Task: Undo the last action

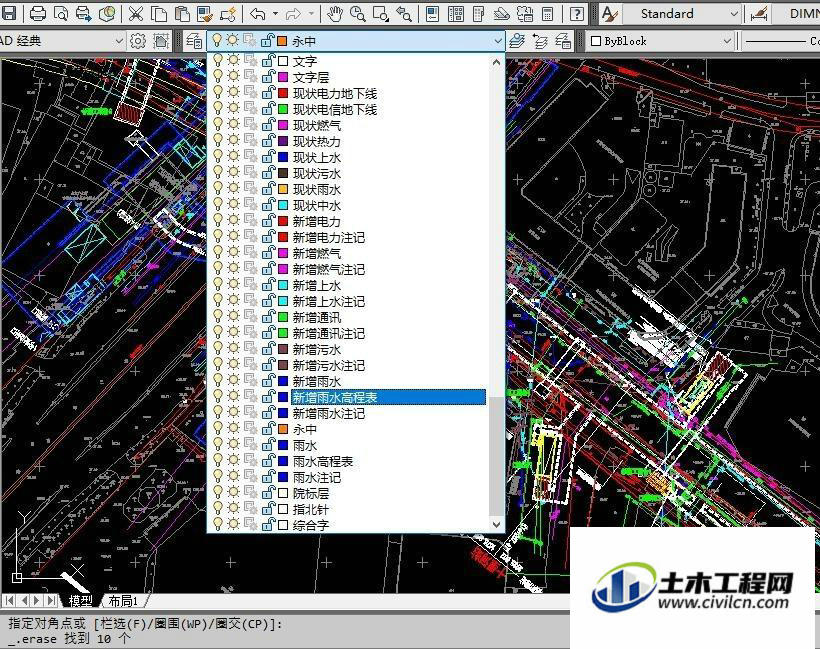Action: [257, 13]
